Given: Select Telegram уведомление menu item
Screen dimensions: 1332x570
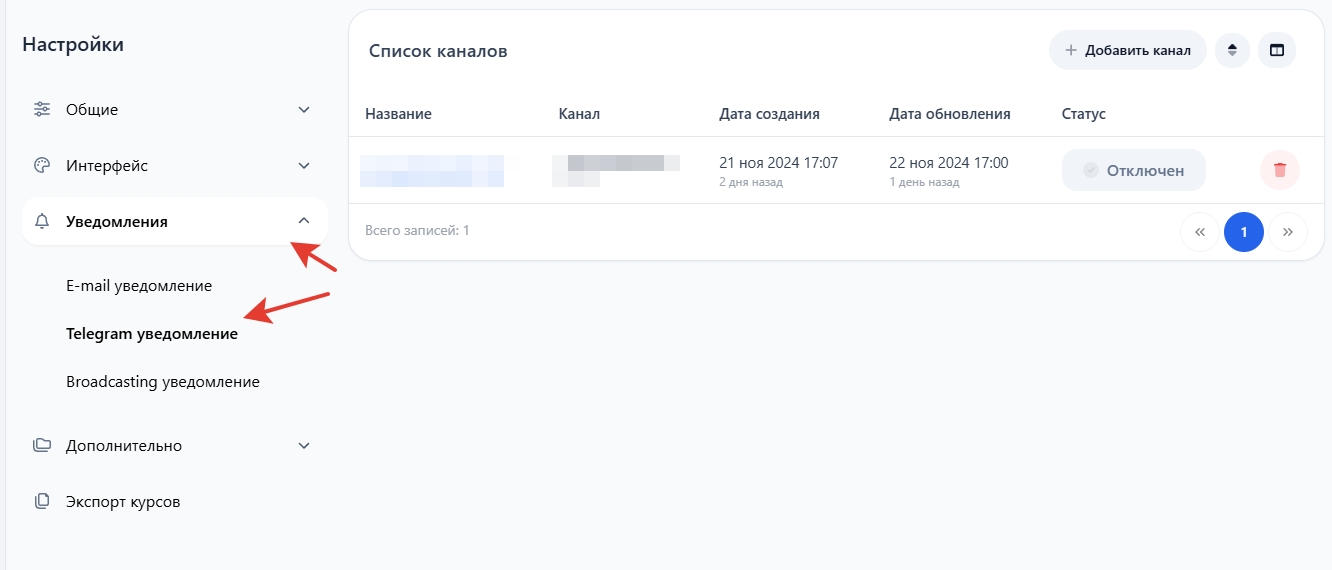Looking at the screenshot, I should pyautogui.click(x=152, y=334).
